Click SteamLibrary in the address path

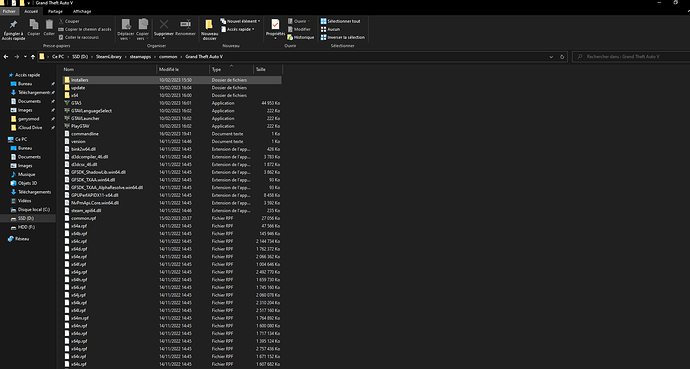(109, 57)
